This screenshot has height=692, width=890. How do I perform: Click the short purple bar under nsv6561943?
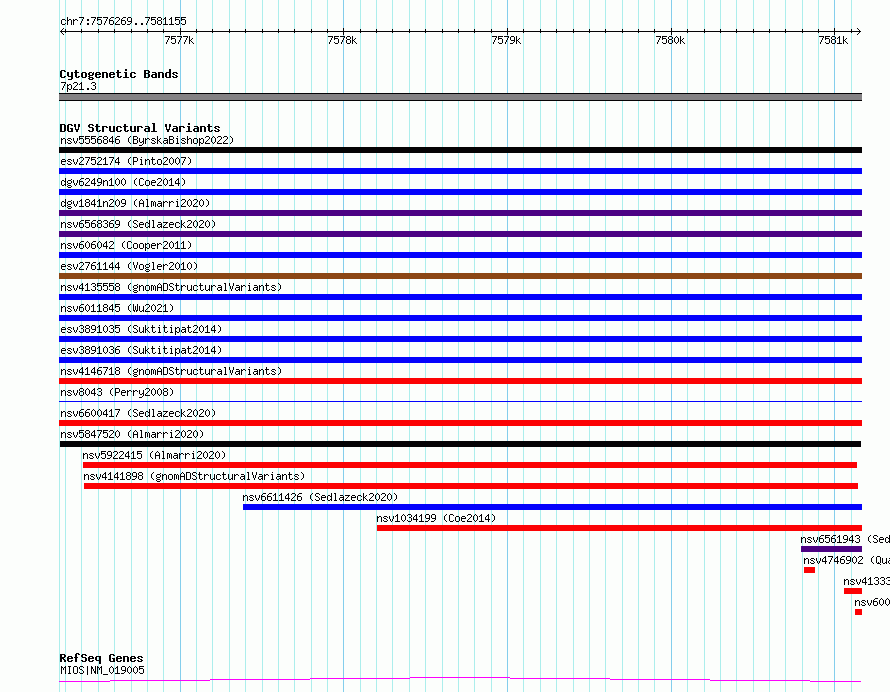[832, 549]
